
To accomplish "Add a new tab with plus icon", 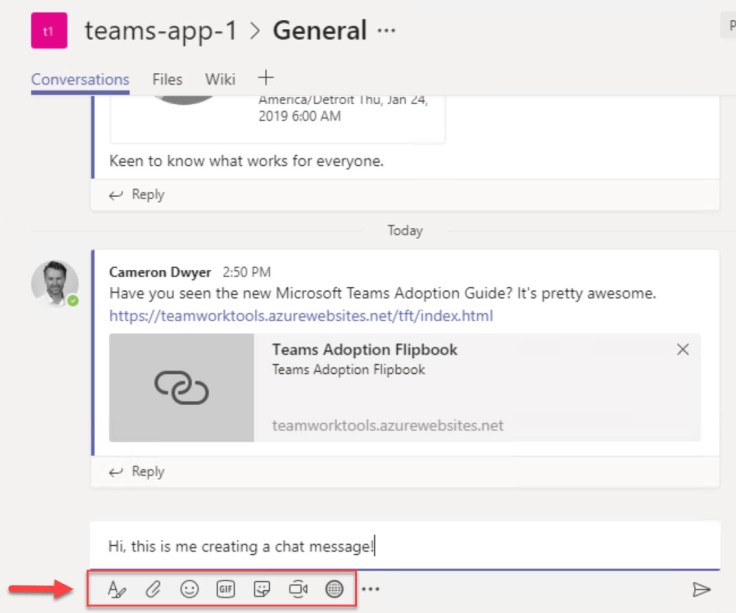I will [x=266, y=77].
